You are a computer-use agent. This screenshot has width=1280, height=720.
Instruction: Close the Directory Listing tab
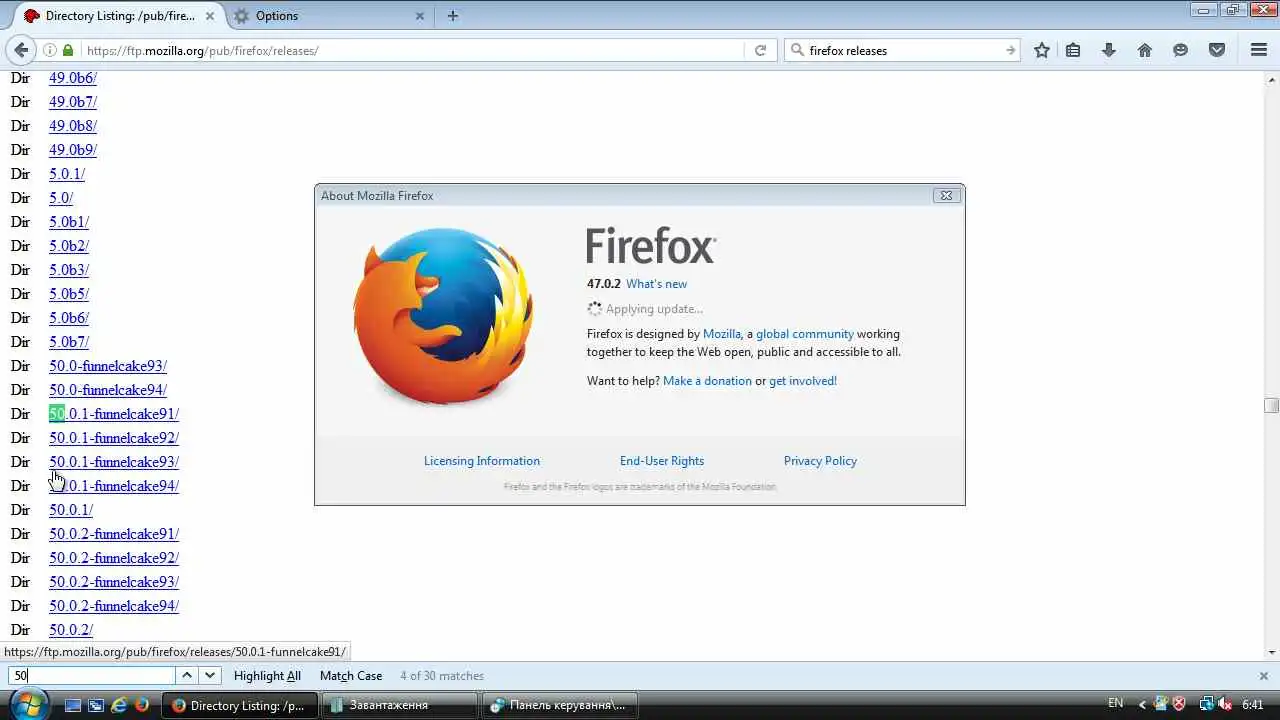coord(211,16)
